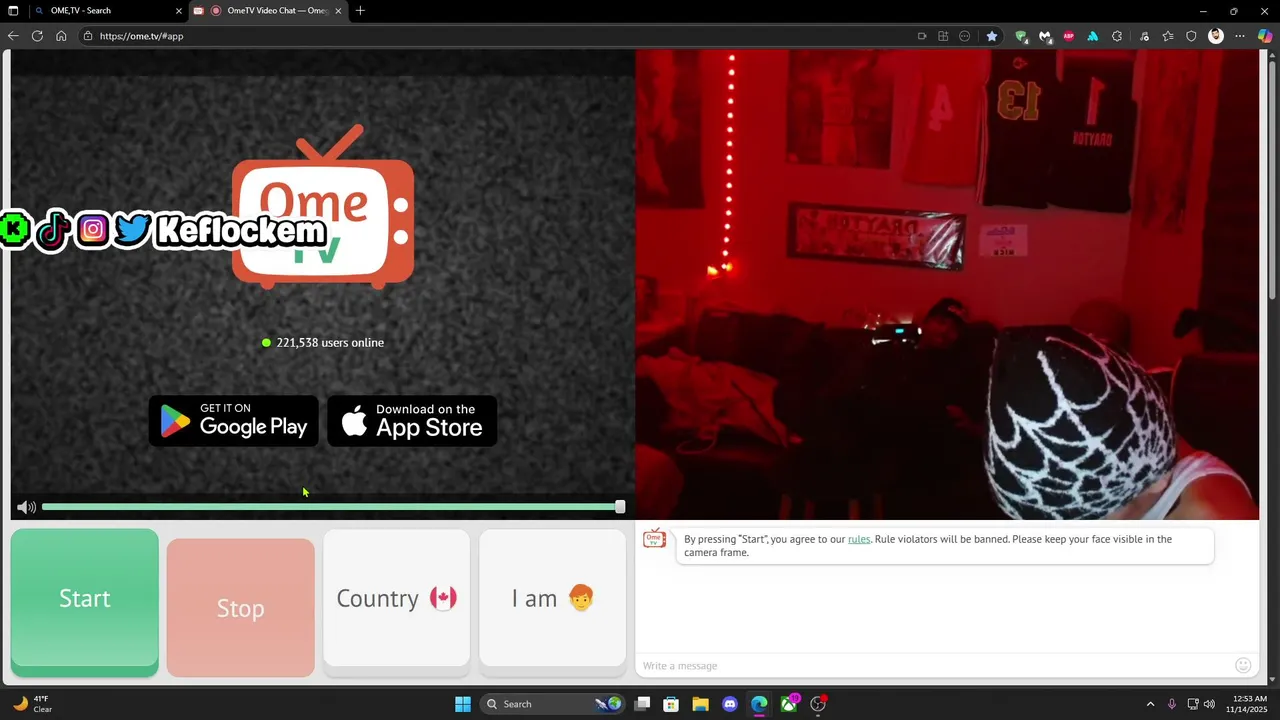Open the media control music note icon
This screenshot has width=1280, height=720.
pyautogui.click(x=1144, y=36)
